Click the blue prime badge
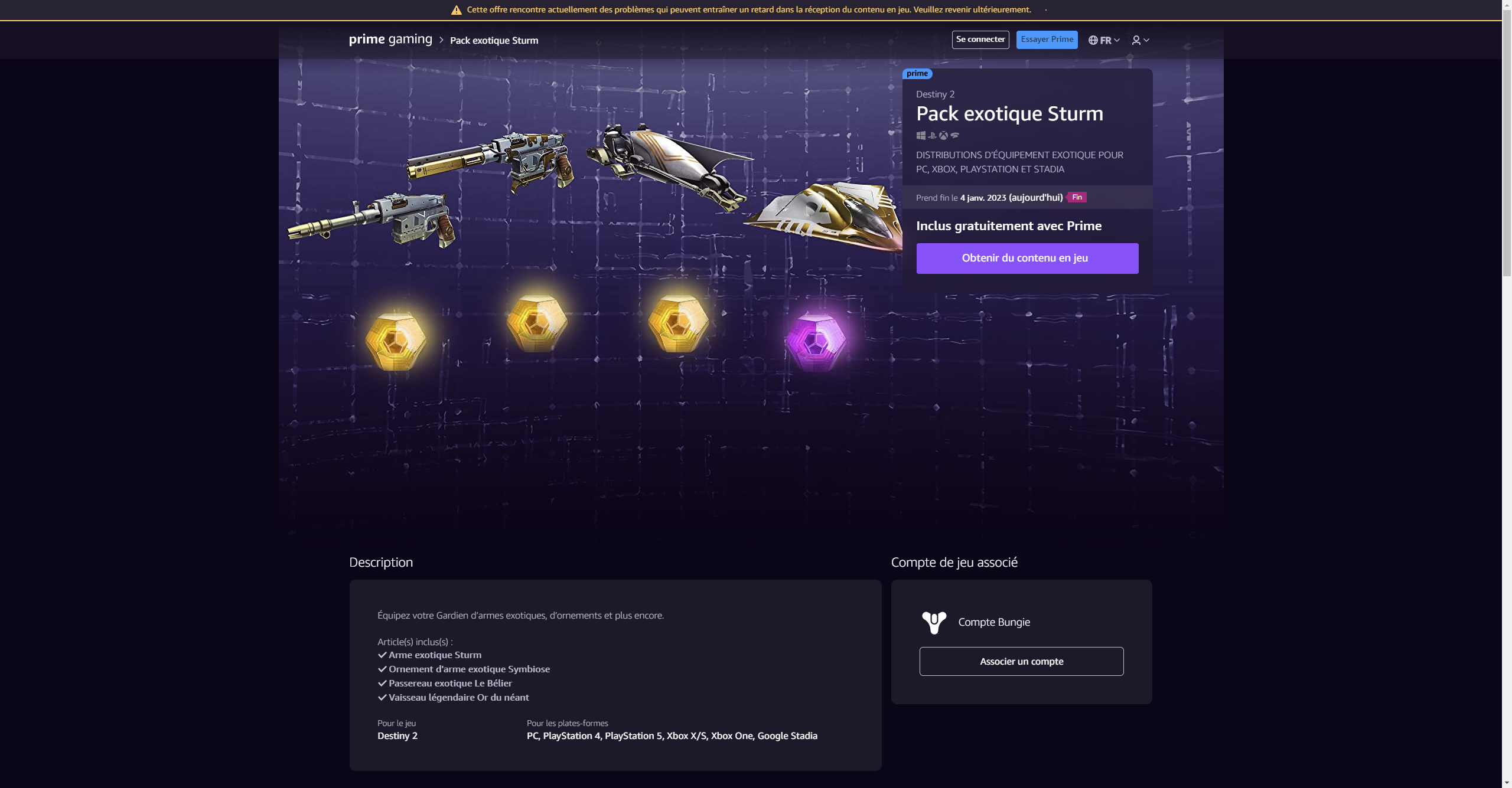Image resolution: width=1512 pixels, height=788 pixels. pos(917,74)
